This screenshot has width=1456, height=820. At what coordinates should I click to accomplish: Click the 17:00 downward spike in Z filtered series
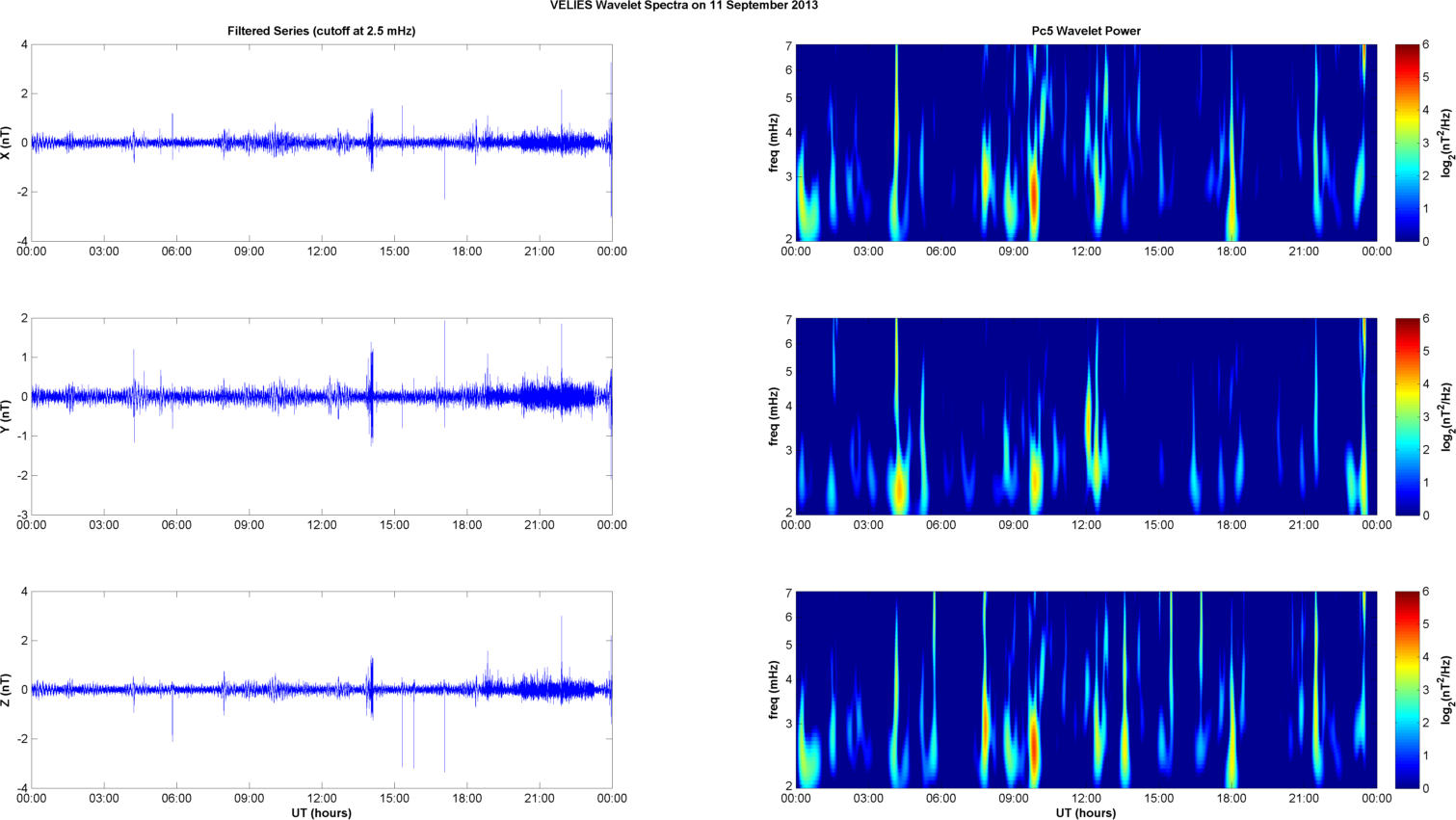(x=444, y=732)
